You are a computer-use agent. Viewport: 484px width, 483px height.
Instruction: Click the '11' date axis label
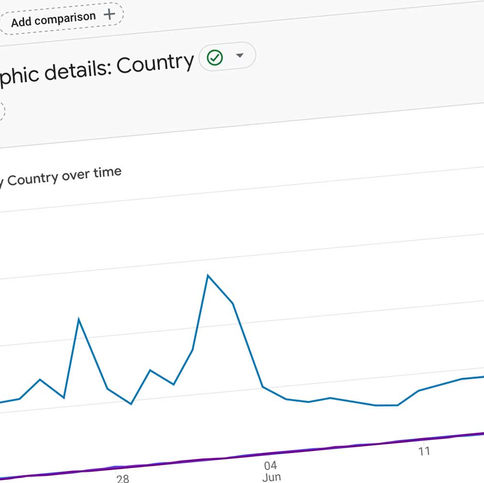coord(424,451)
